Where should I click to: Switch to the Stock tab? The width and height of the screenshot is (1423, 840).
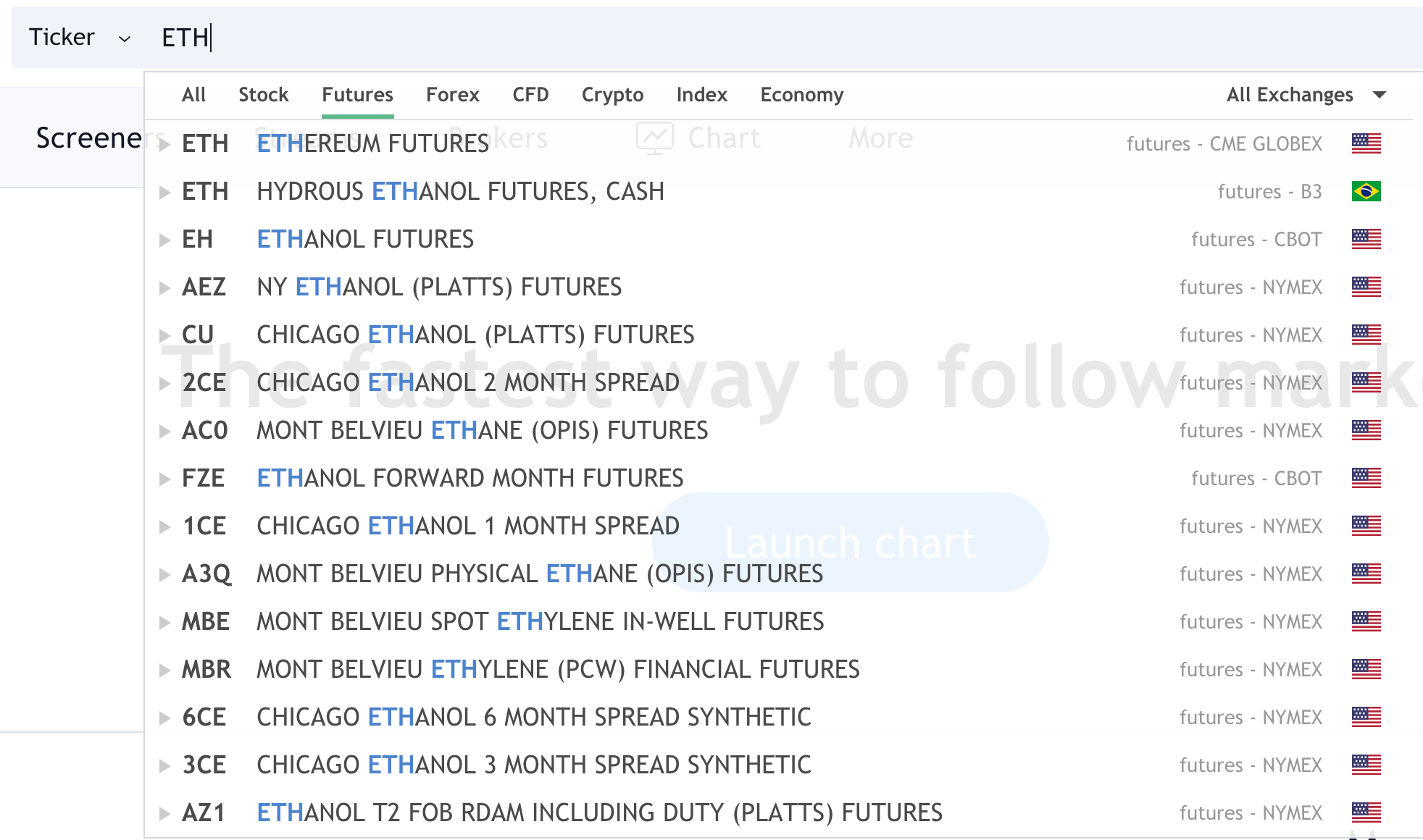pos(263,95)
